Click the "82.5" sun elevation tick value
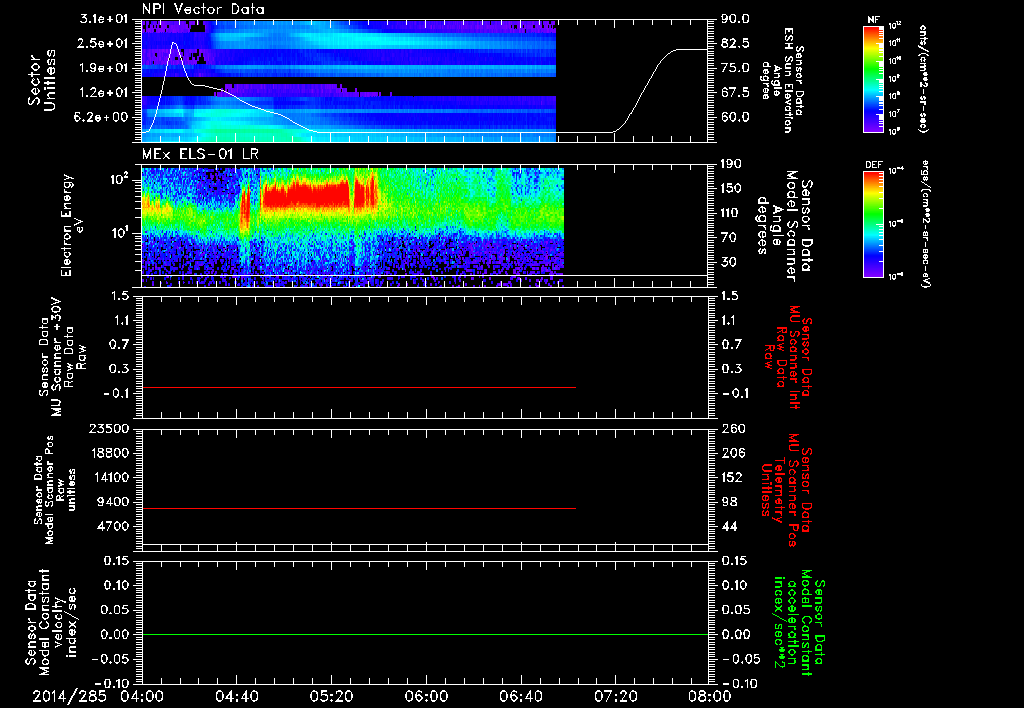 [x=735, y=43]
